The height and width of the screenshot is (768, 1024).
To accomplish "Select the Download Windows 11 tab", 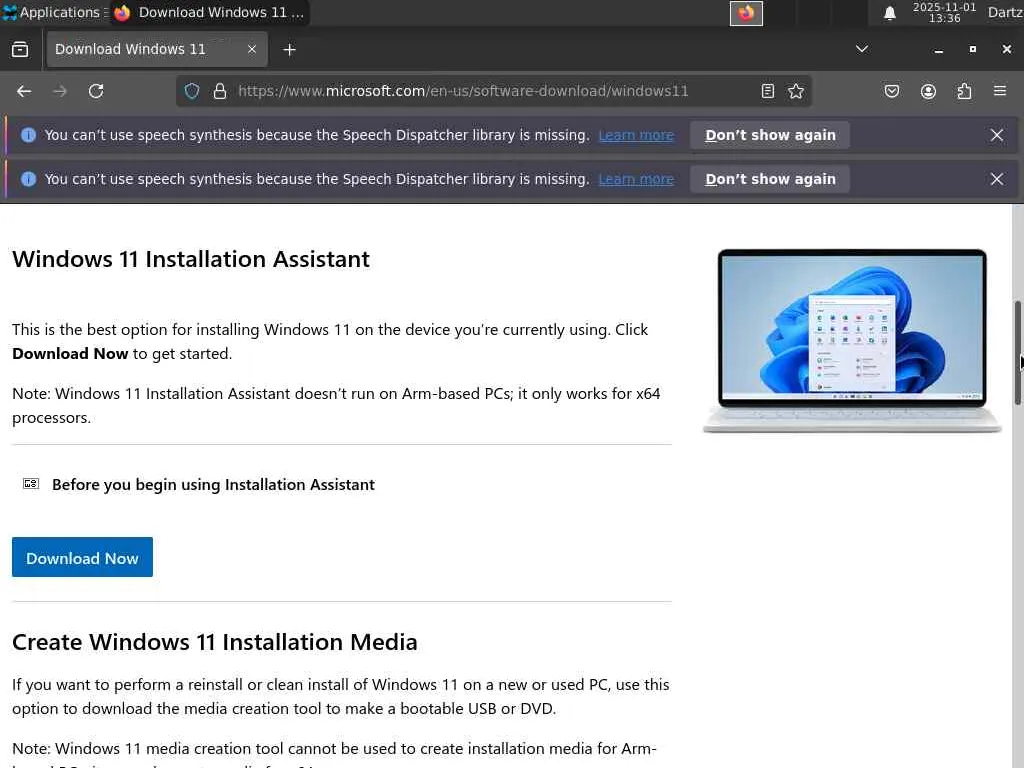I will point(157,49).
